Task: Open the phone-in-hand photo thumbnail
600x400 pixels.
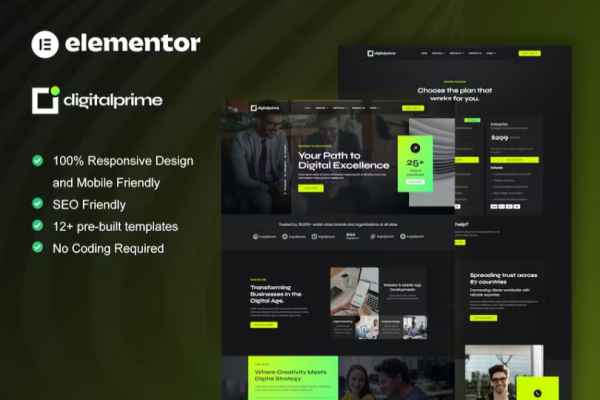Action: tap(354, 291)
